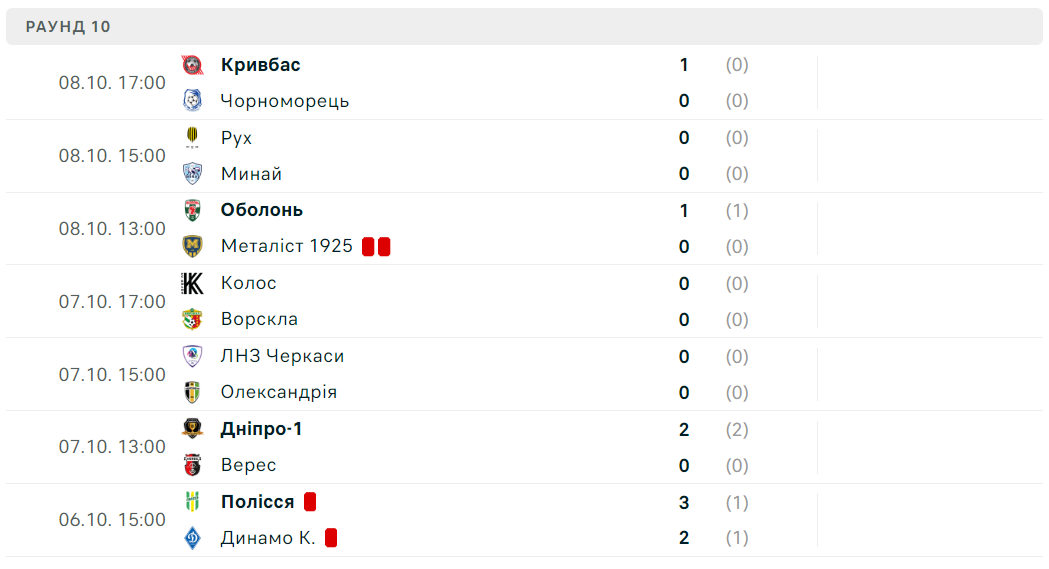1049x569 pixels.
Task: Click Полісся's final score of 3
Action: click(x=684, y=502)
